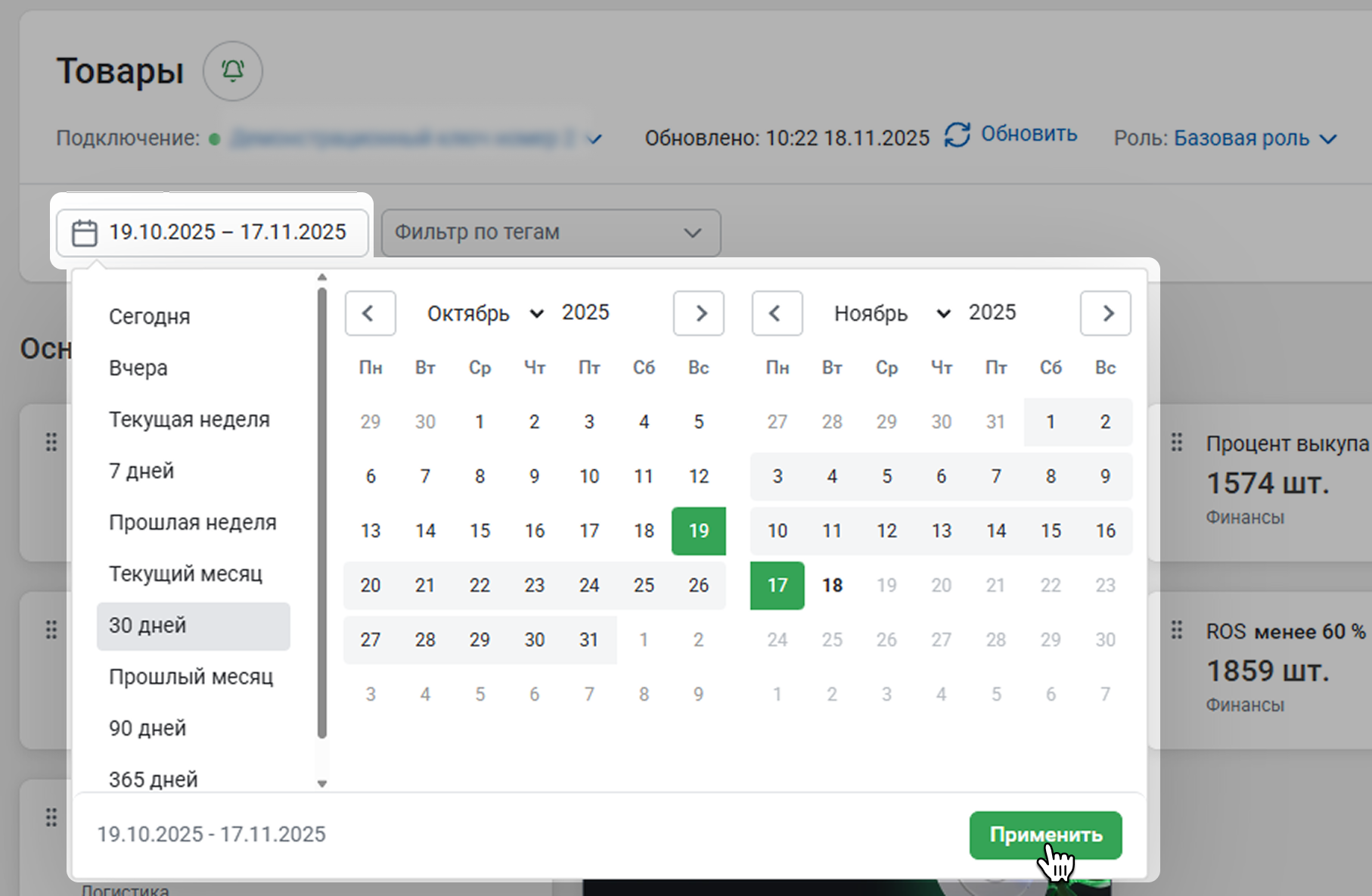The width and height of the screenshot is (1372, 896).
Task: Click previous month arrow in November calendar
Action: [777, 313]
